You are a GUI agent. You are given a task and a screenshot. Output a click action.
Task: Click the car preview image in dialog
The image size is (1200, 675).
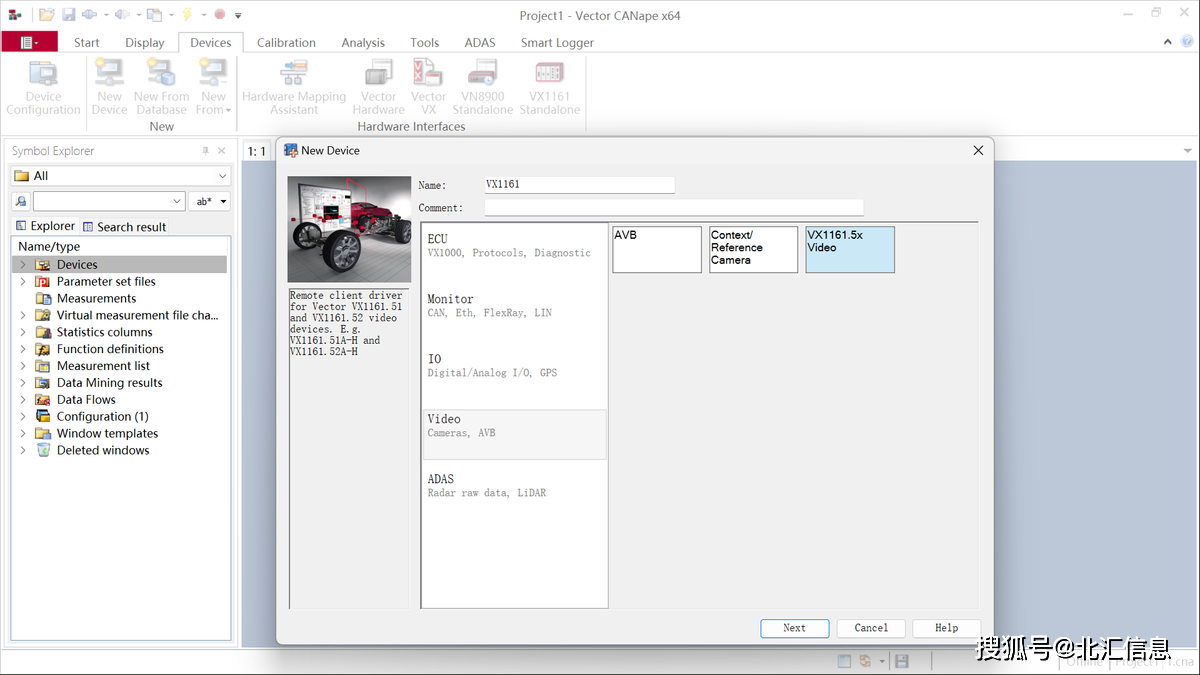point(349,229)
